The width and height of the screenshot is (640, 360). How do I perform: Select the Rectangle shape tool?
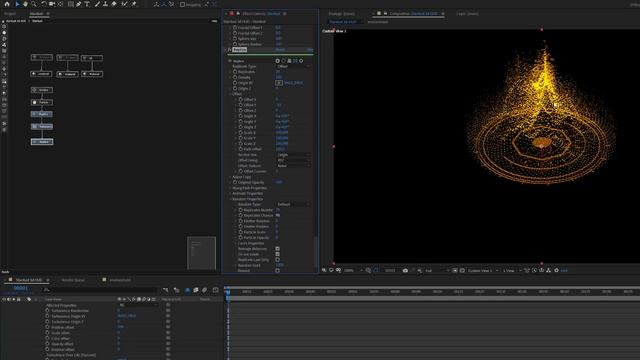[x=71, y=4]
